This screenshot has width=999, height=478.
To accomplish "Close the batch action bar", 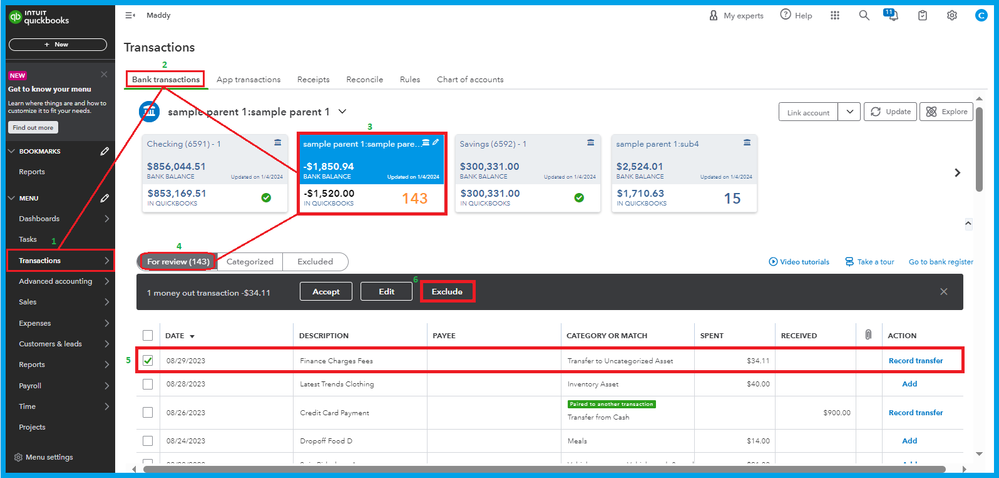I will [944, 291].
